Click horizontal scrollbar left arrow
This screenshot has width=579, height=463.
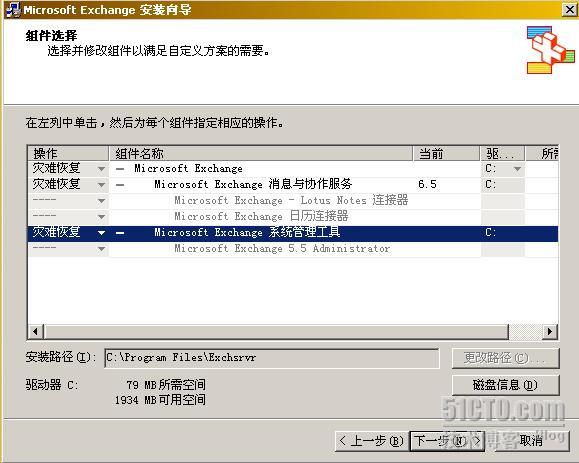[35, 332]
